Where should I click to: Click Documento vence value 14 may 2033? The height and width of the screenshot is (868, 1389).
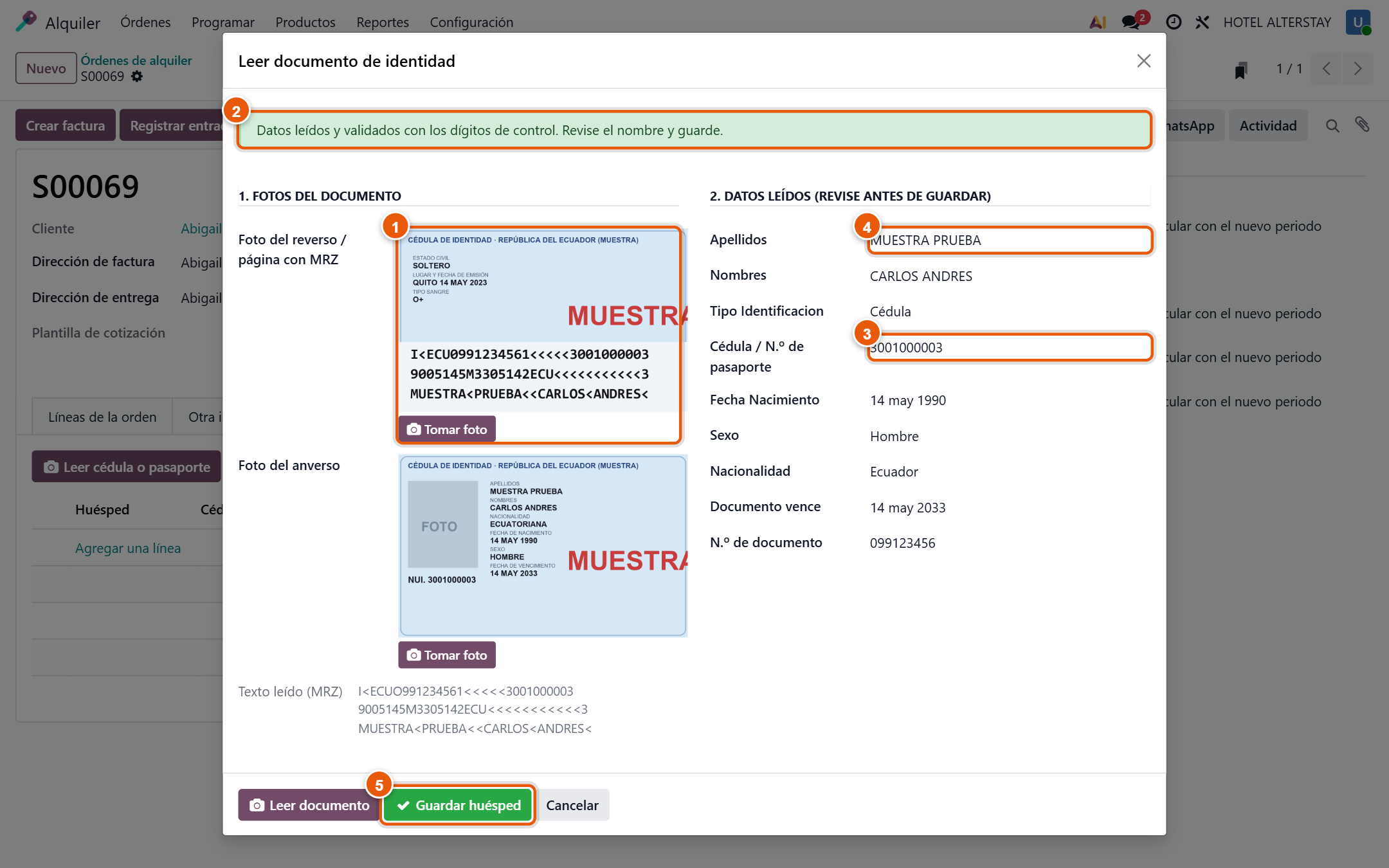pyautogui.click(x=908, y=508)
